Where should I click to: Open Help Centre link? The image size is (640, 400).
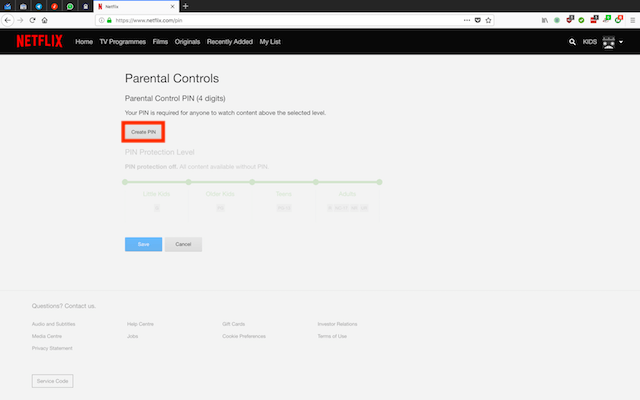click(140, 324)
